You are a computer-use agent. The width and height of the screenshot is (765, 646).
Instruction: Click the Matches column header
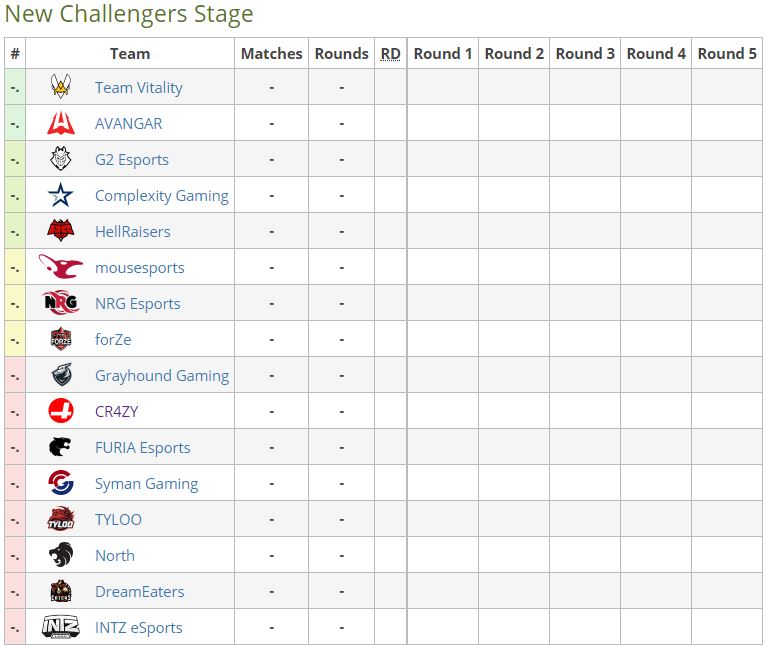click(272, 54)
